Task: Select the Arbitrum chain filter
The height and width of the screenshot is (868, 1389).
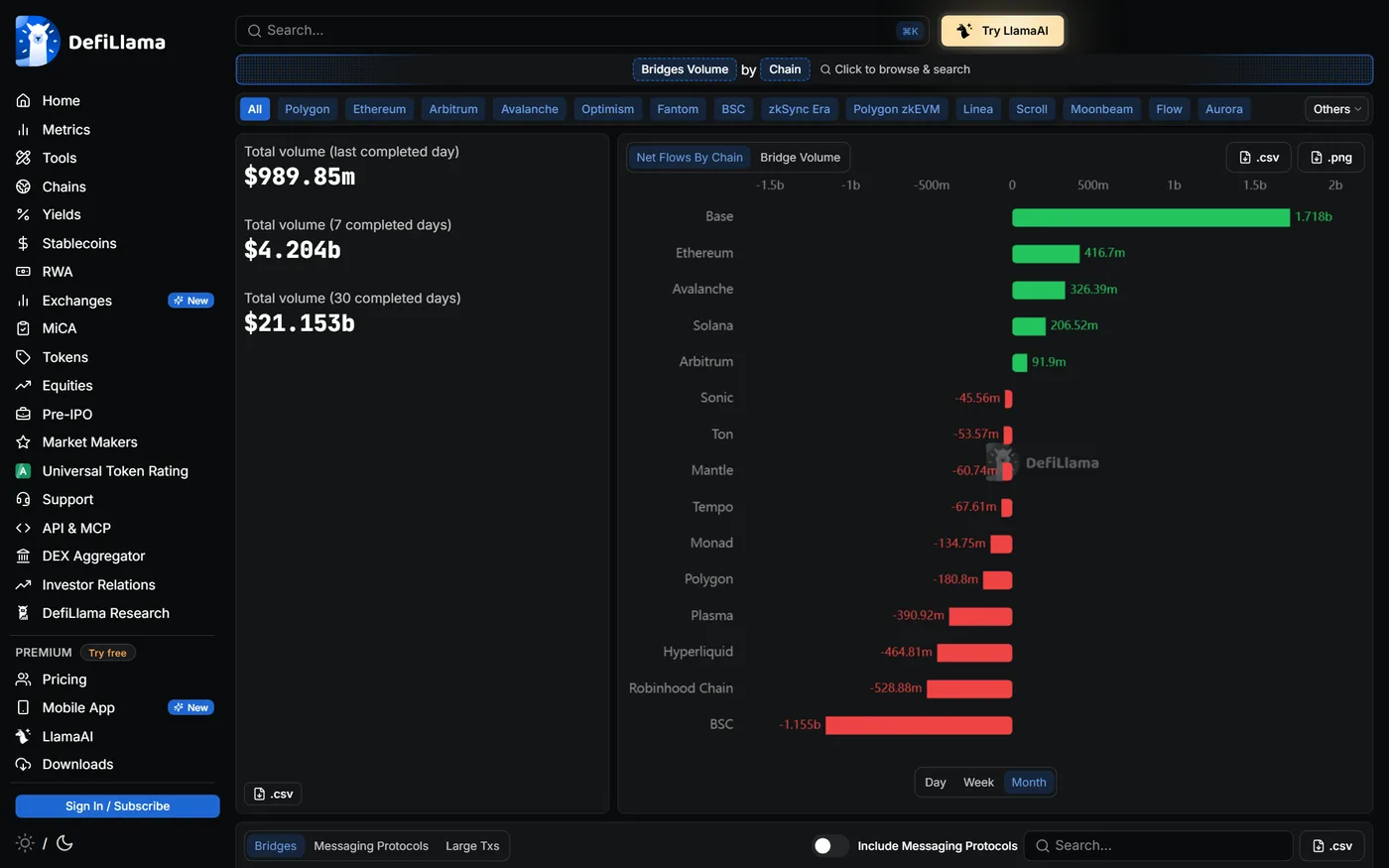Action: click(x=453, y=109)
